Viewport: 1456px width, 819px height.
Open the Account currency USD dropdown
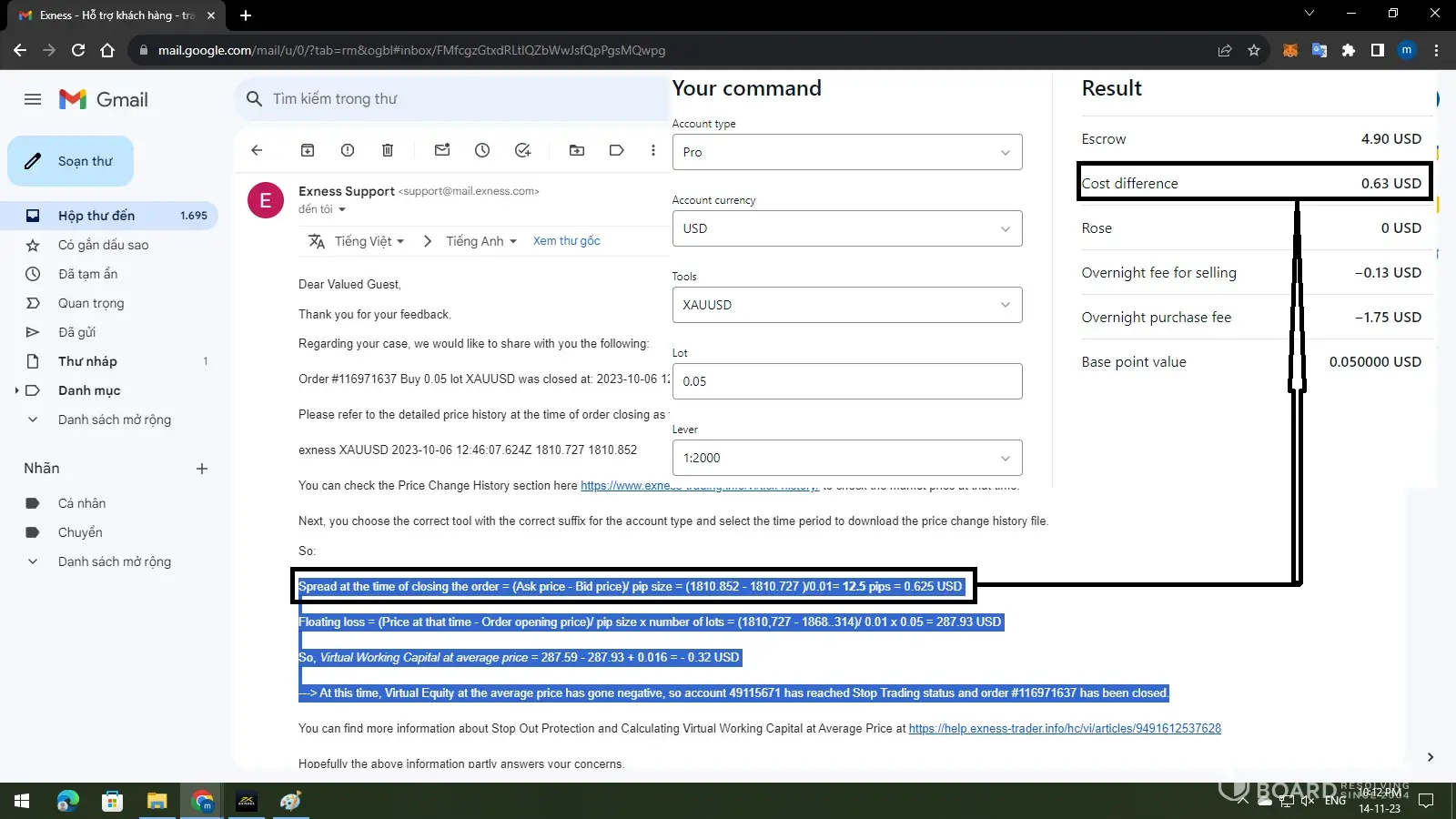tap(846, 228)
